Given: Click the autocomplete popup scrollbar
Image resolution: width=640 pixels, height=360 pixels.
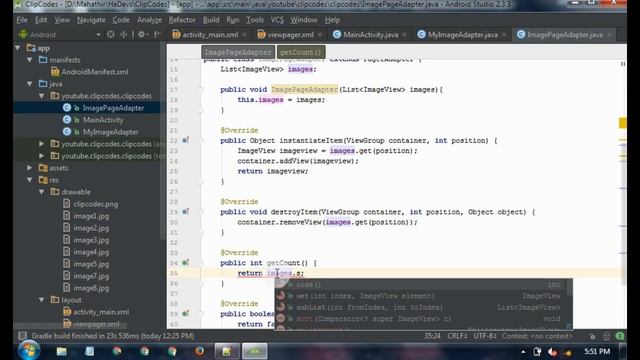Looking at the screenshot, I should point(569,287).
